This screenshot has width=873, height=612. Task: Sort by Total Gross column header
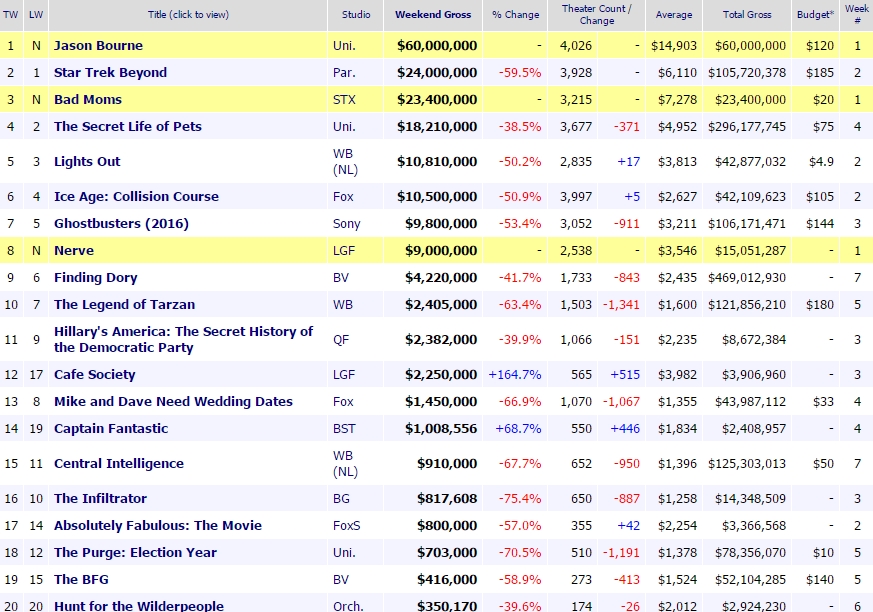pos(747,14)
